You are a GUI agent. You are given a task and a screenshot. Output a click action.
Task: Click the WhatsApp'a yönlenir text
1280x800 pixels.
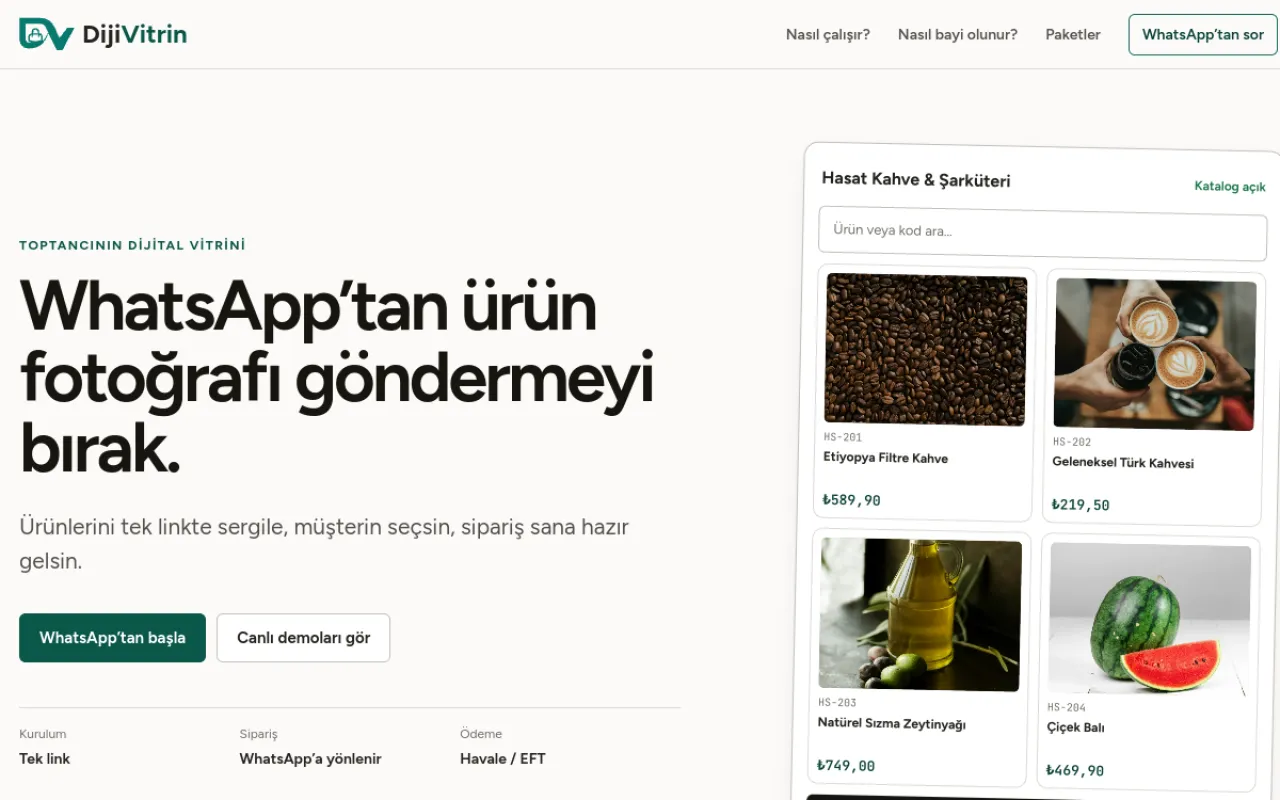[311, 759]
